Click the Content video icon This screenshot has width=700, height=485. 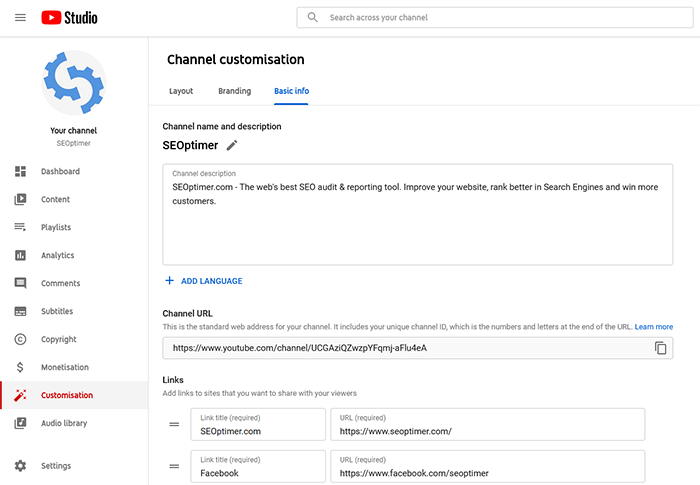click(x=20, y=199)
